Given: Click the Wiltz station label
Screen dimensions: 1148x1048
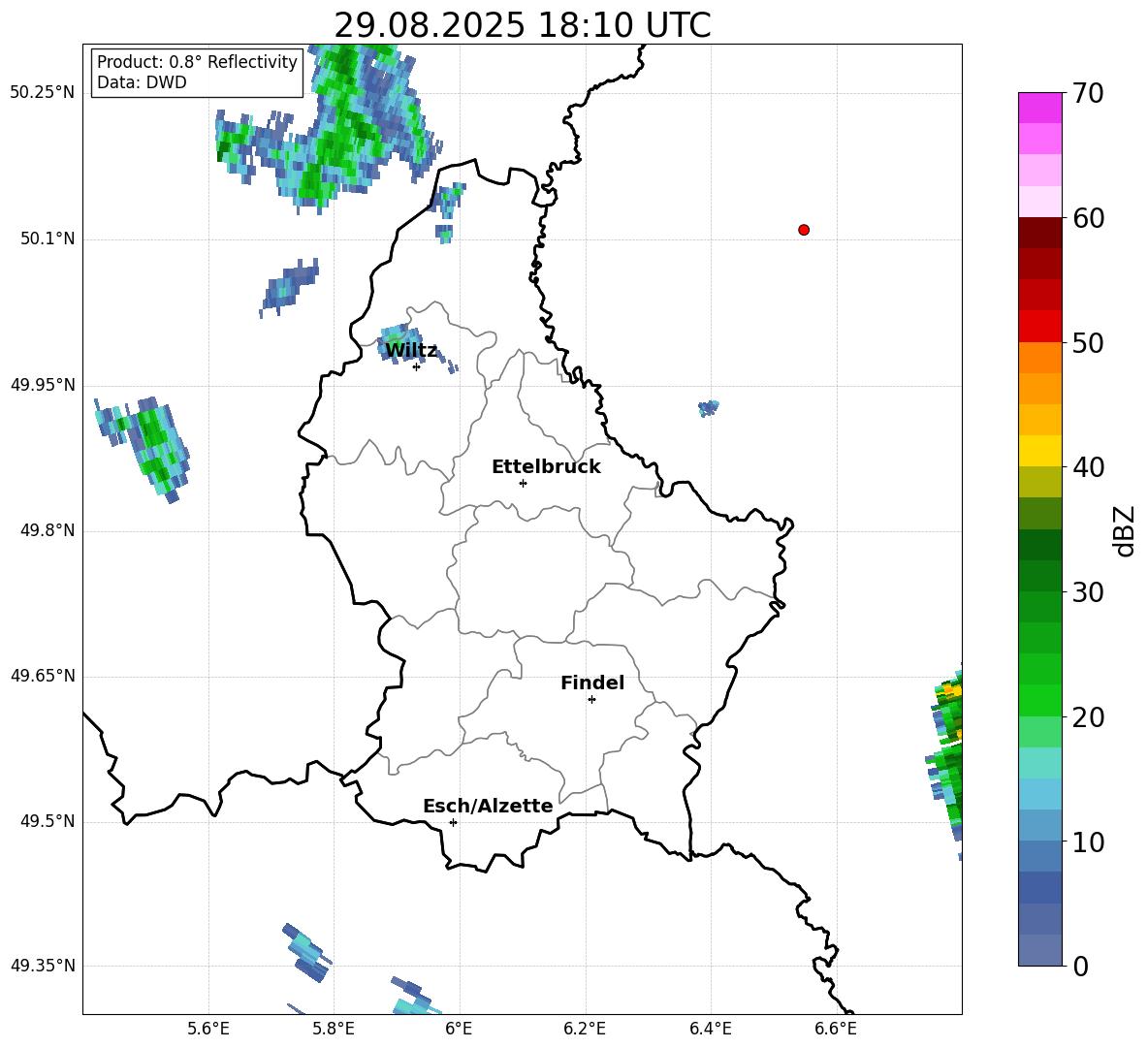Looking at the screenshot, I should tap(411, 351).
